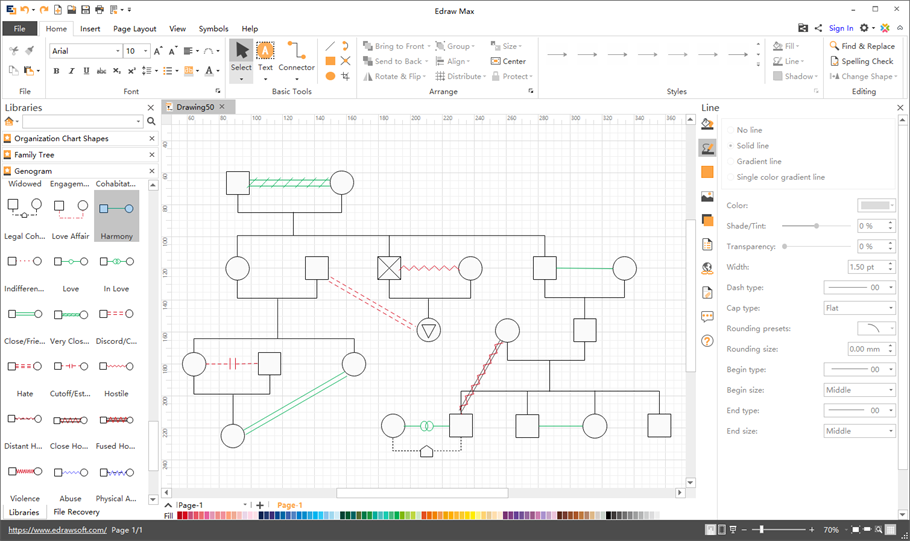The width and height of the screenshot is (910, 541).
Task: Expand the Begin size dropdown
Action: (x=859, y=390)
